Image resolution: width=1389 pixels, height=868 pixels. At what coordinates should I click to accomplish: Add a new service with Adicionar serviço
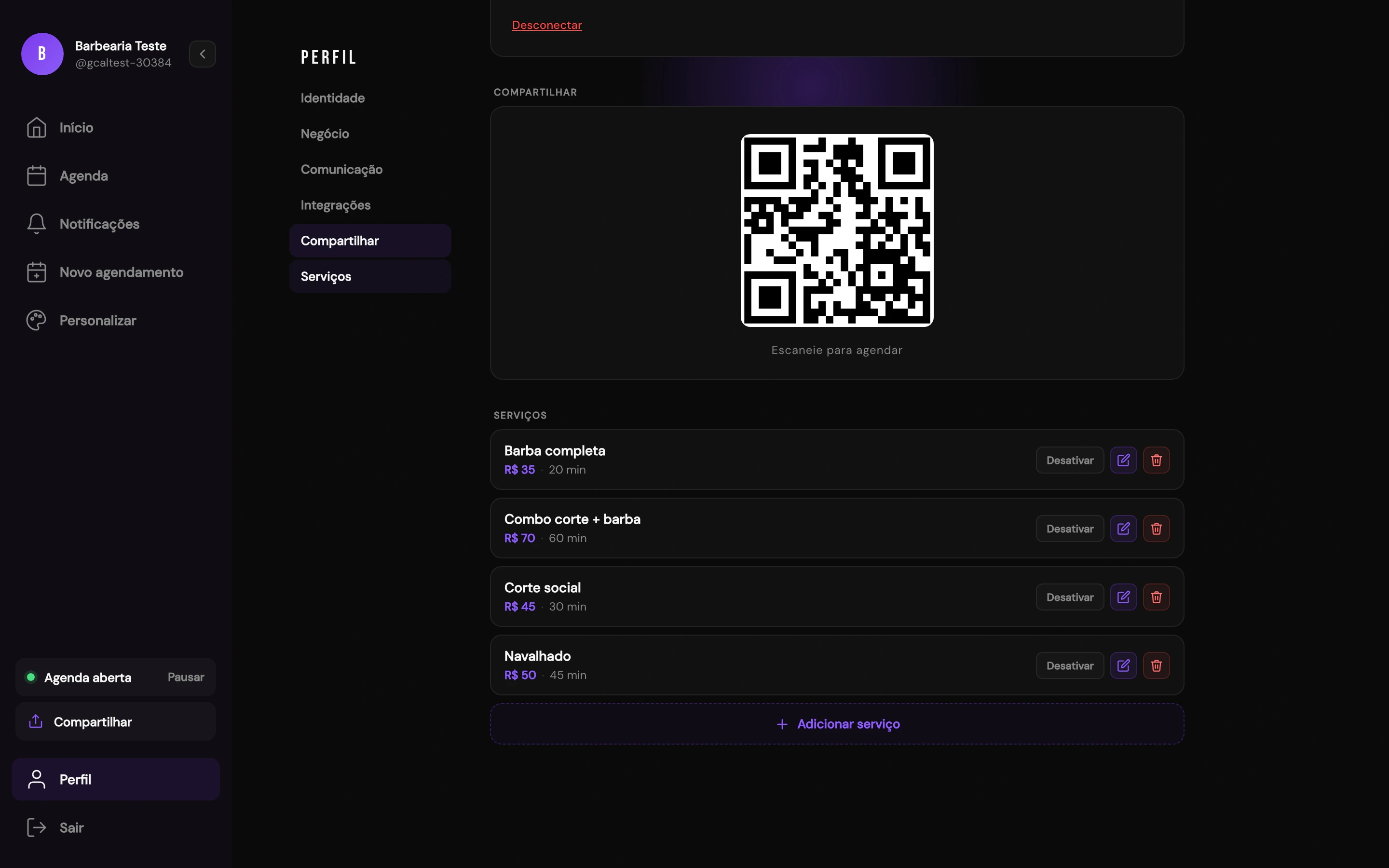pyautogui.click(x=837, y=724)
